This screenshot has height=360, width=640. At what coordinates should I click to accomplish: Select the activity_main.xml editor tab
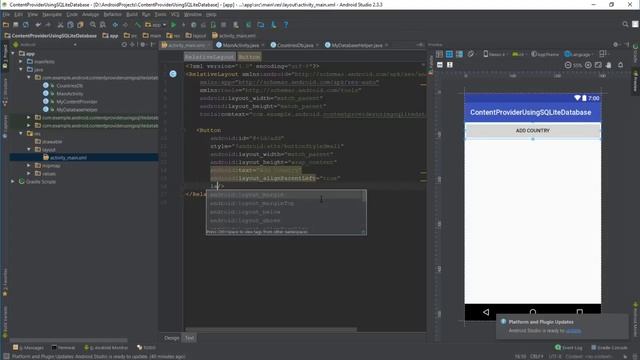click(186, 45)
